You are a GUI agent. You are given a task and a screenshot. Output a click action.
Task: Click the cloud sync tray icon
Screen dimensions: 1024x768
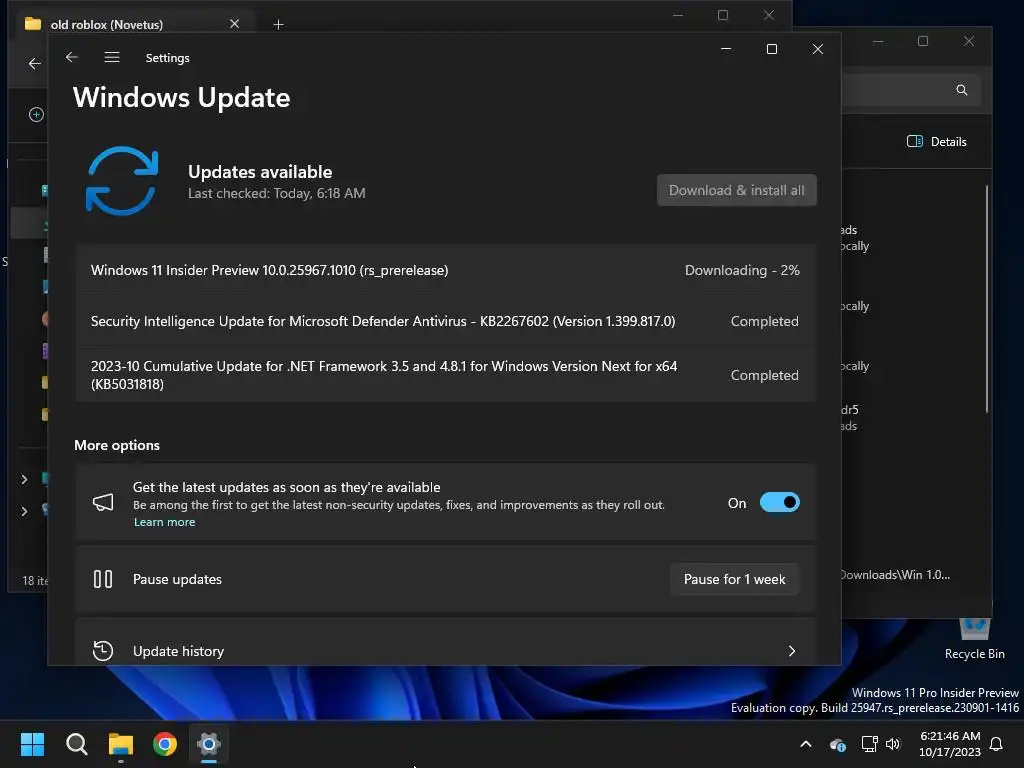pyautogui.click(x=838, y=744)
